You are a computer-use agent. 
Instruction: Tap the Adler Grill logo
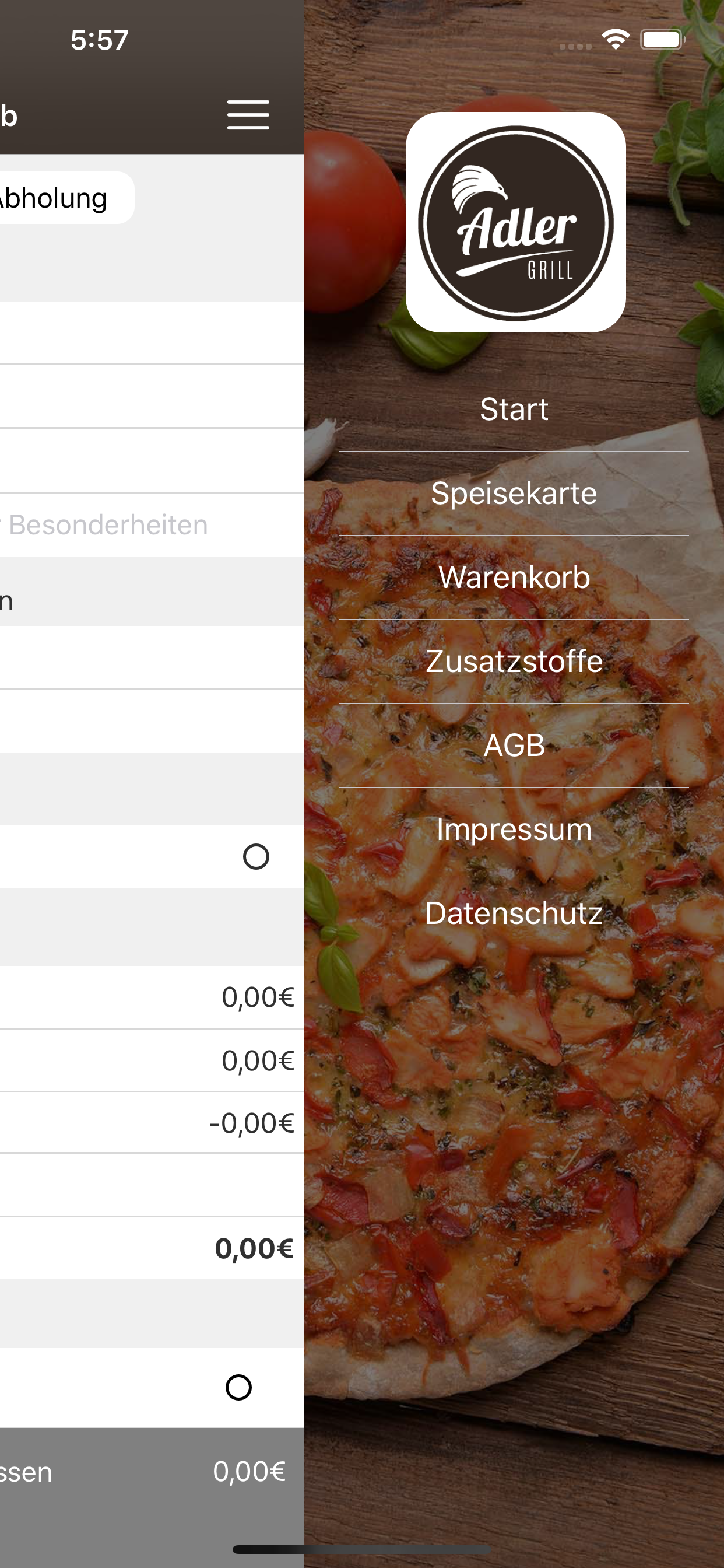[x=515, y=222]
